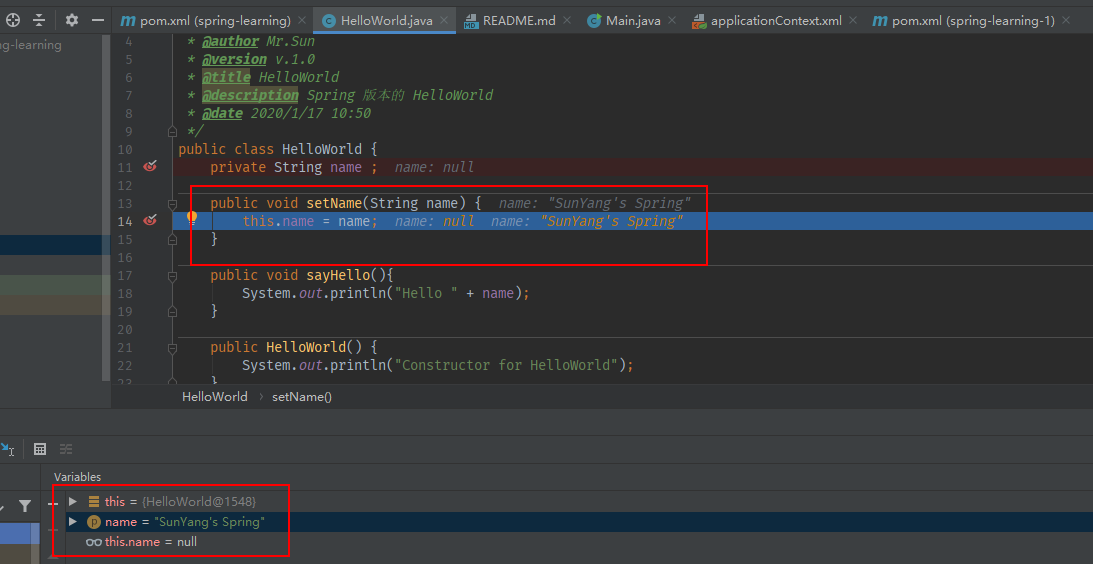
Task: Close the Main.java tab
Action: [672, 21]
